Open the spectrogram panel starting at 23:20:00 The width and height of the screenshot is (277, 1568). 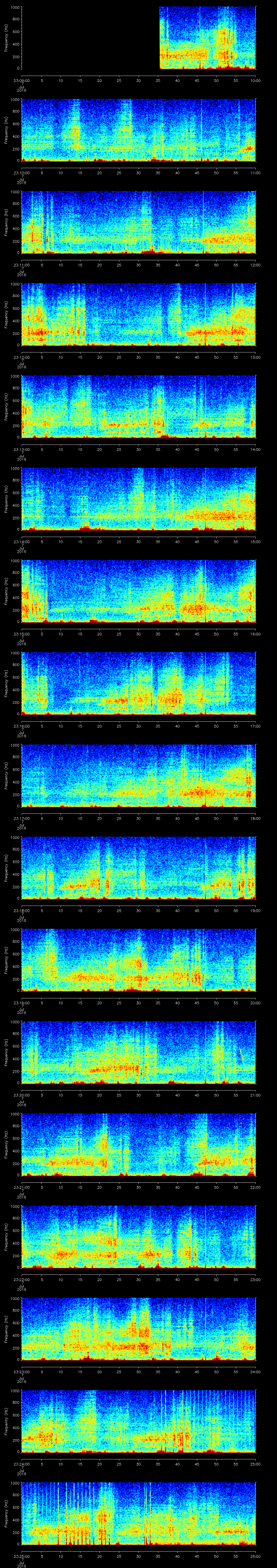tap(139, 1052)
